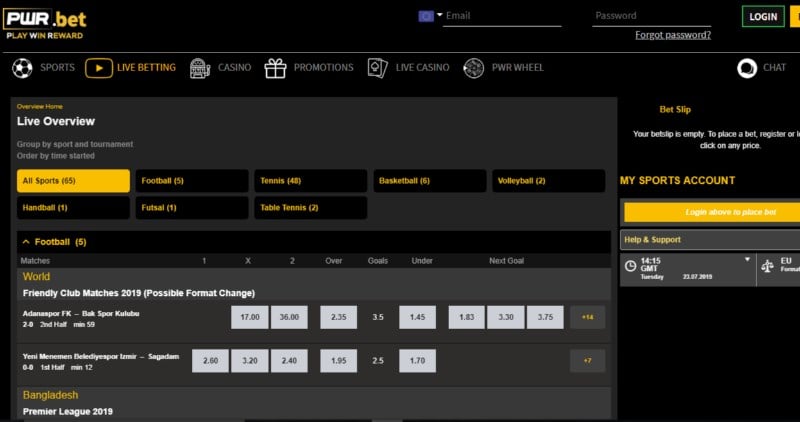Screen dimensions: 800x422
Task: Open the Casino menu item
Action: (234, 67)
